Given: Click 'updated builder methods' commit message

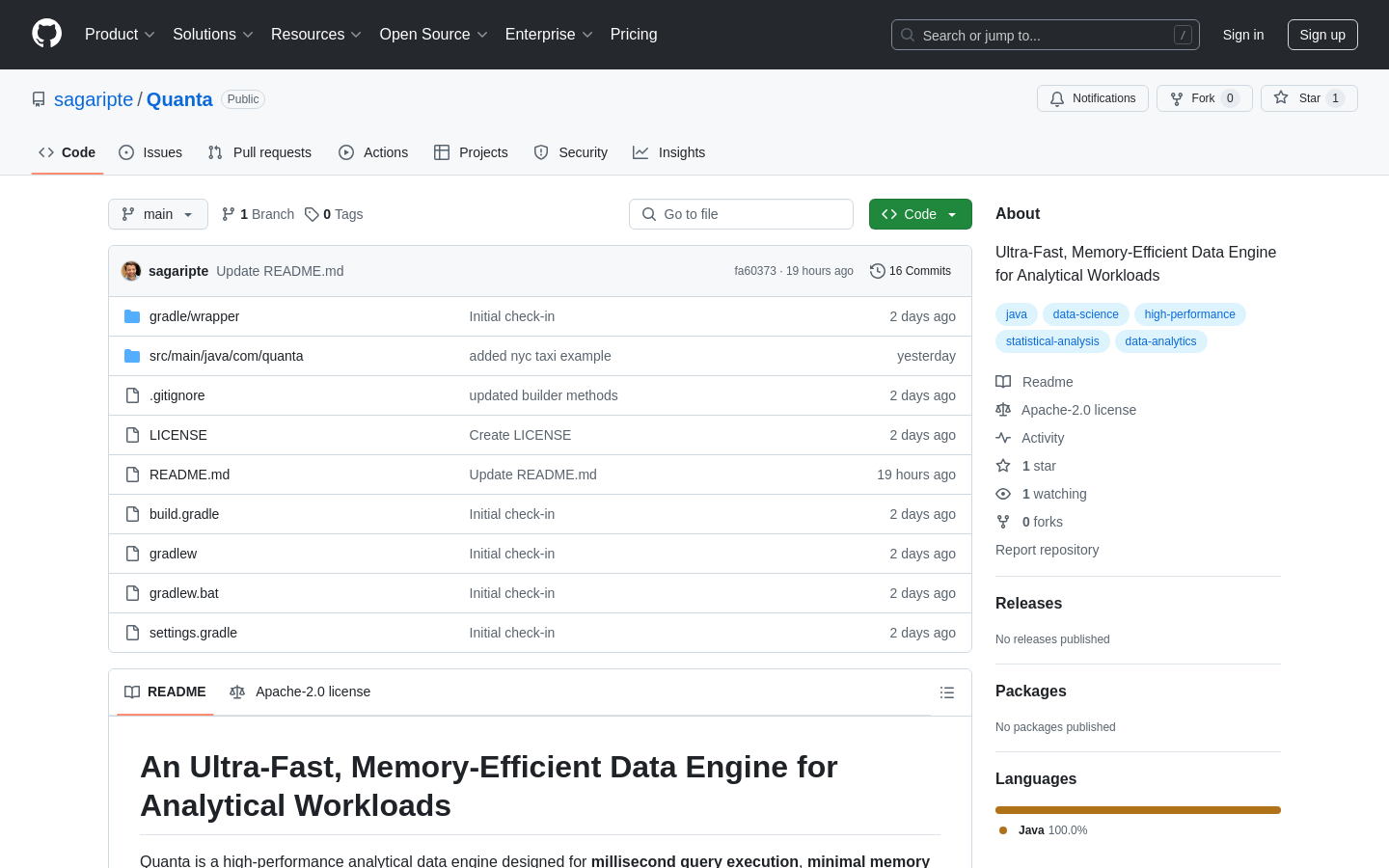Looking at the screenshot, I should (543, 395).
